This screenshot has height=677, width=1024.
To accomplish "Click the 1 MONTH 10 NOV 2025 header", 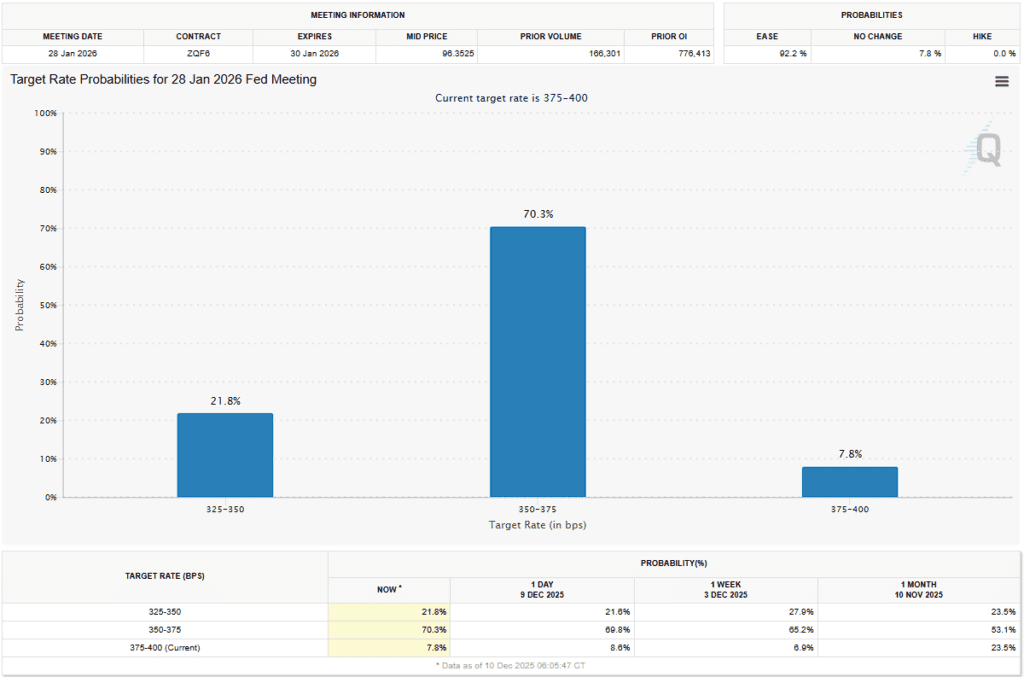I will point(919,590).
